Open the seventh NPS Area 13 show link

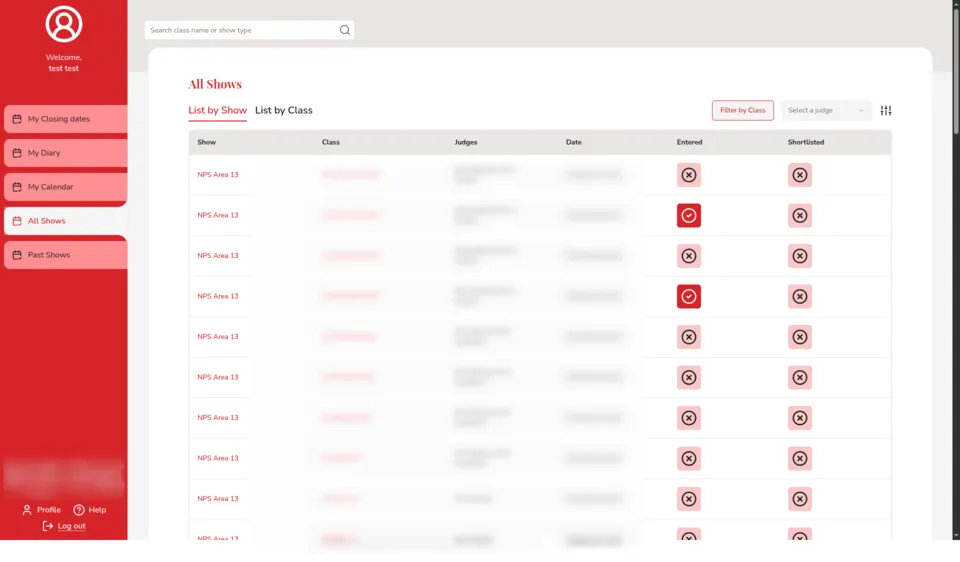click(x=217, y=418)
